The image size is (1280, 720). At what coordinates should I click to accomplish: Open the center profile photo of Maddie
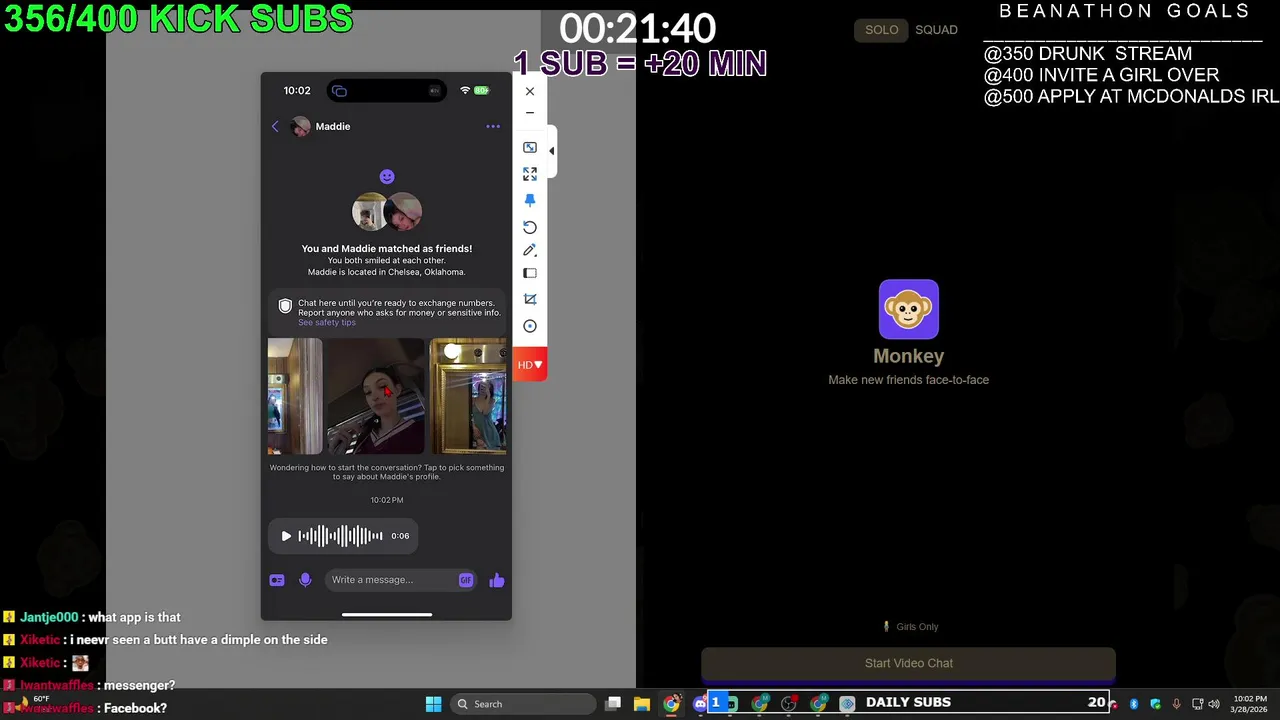(375, 396)
